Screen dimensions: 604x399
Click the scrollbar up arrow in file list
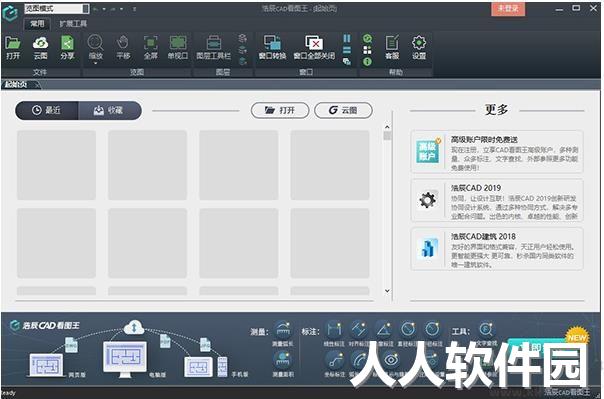(x=387, y=127)
